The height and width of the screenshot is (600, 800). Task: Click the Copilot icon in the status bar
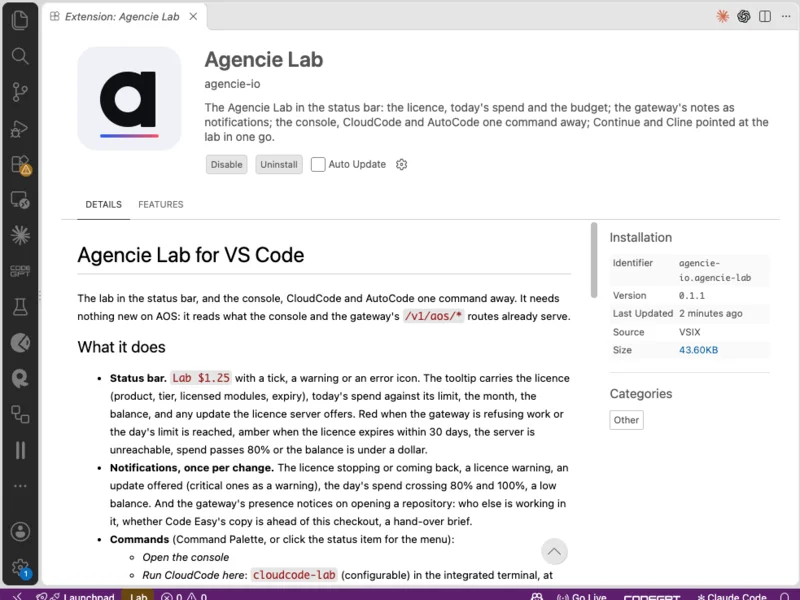[537, 596]
